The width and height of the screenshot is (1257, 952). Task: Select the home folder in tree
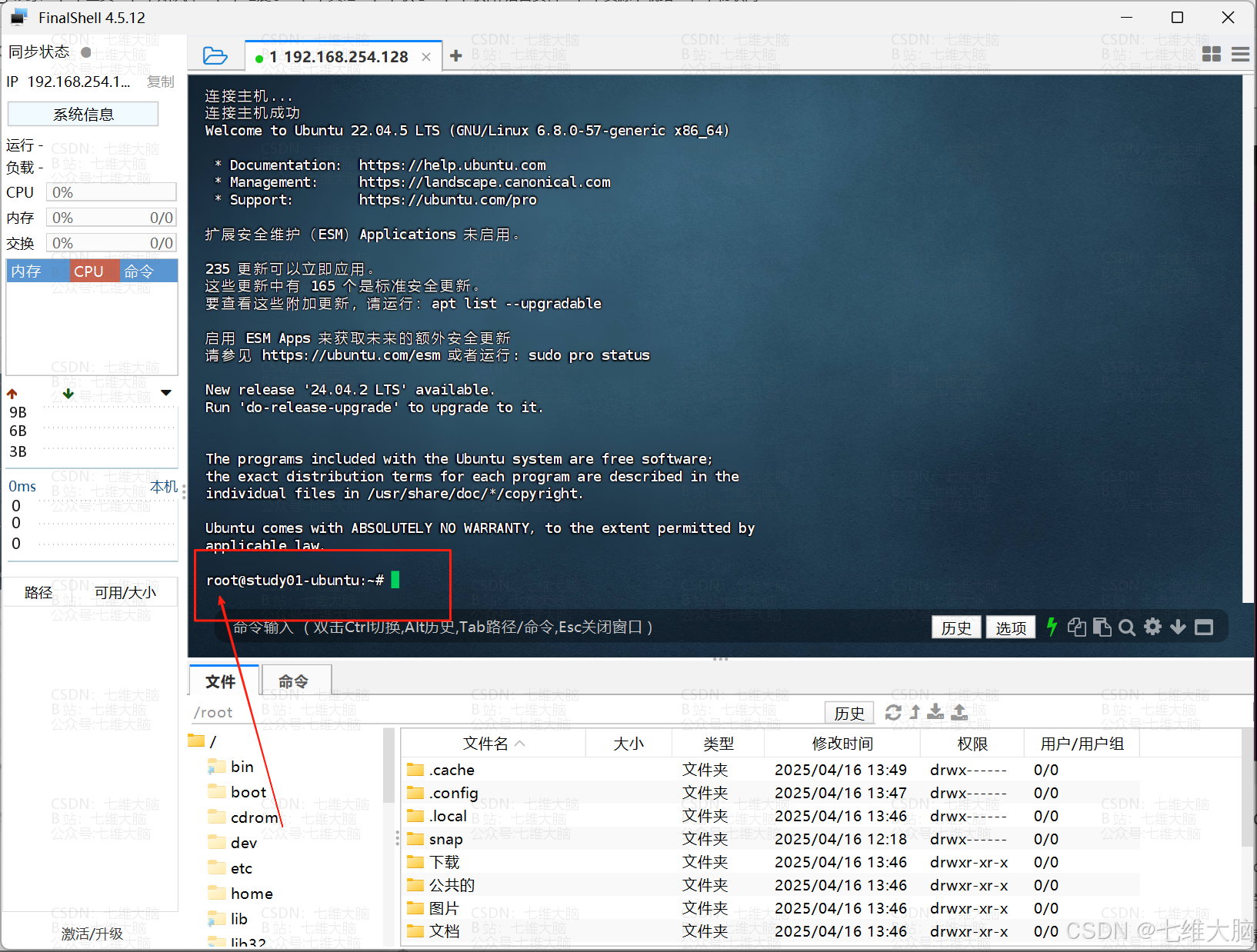(x=241, y=894)
